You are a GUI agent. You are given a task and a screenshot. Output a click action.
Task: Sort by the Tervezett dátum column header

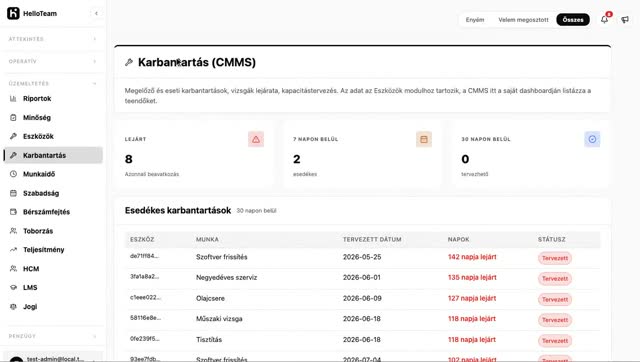pyautogui.click(x=372, y=239)
